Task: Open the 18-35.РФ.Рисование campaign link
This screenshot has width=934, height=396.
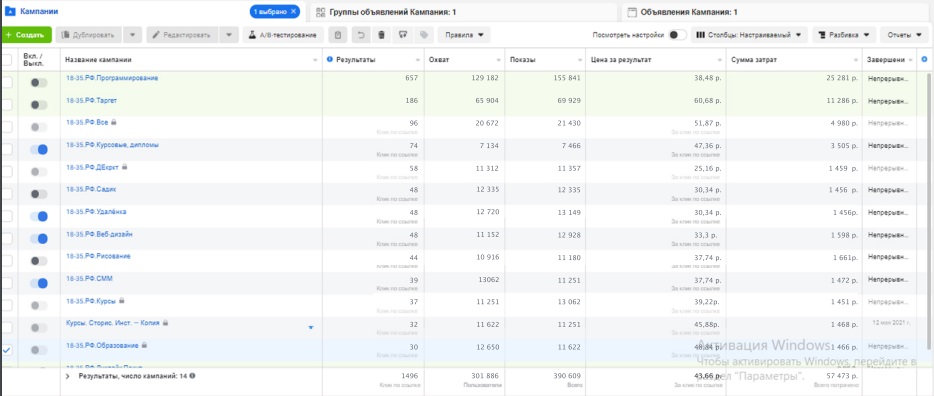Action: [98, 256]
